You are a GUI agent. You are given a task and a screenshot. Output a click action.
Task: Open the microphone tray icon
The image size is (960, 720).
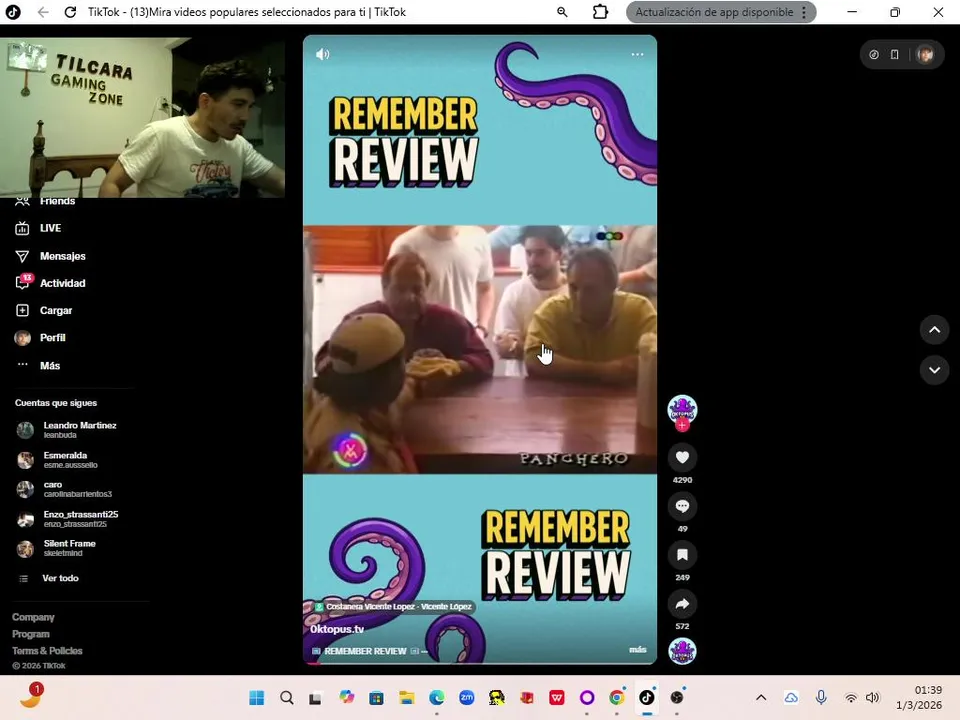(x=821, y=697)
